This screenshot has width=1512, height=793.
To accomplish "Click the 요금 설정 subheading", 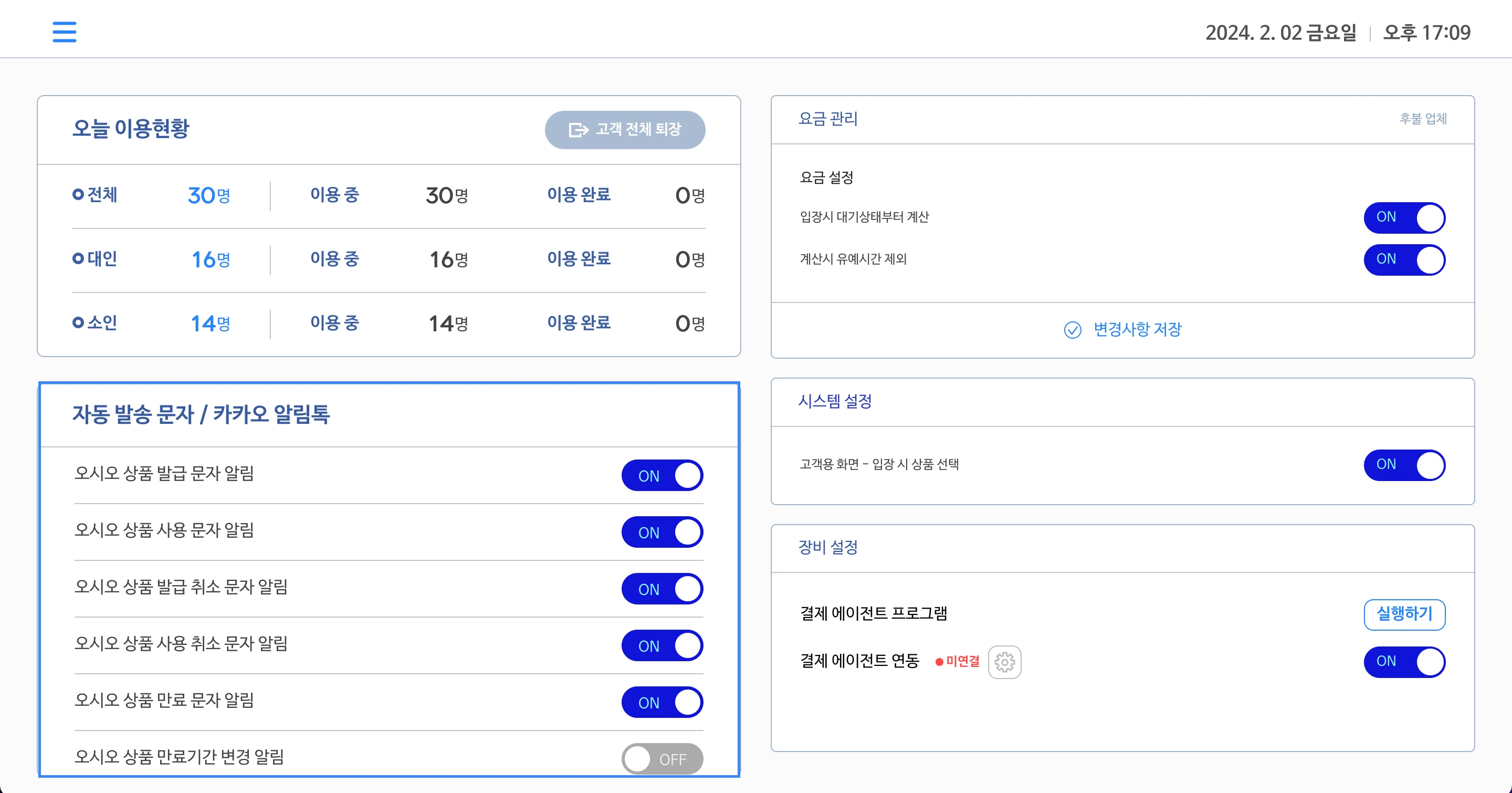I will 826,178.
